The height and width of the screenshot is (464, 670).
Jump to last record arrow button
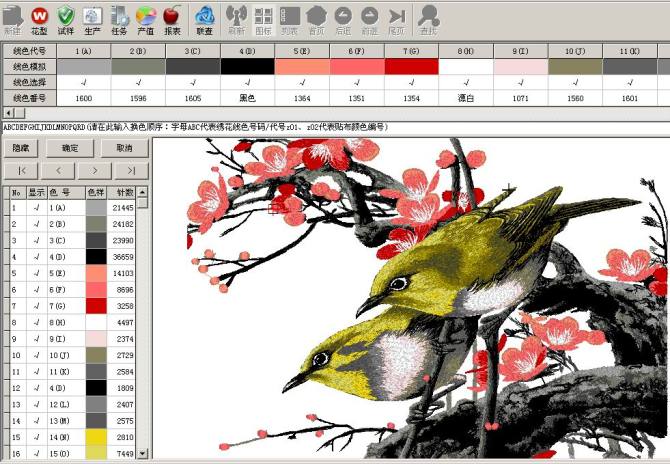pos(131,171)
